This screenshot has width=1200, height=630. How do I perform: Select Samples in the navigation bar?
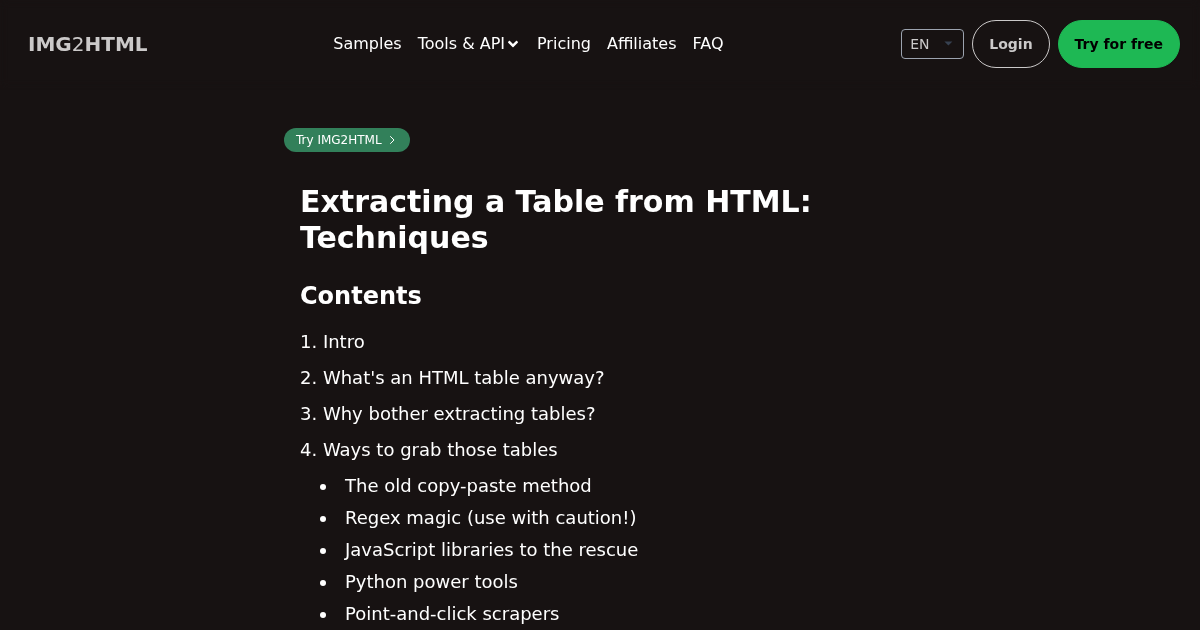(x=367, y=44)
